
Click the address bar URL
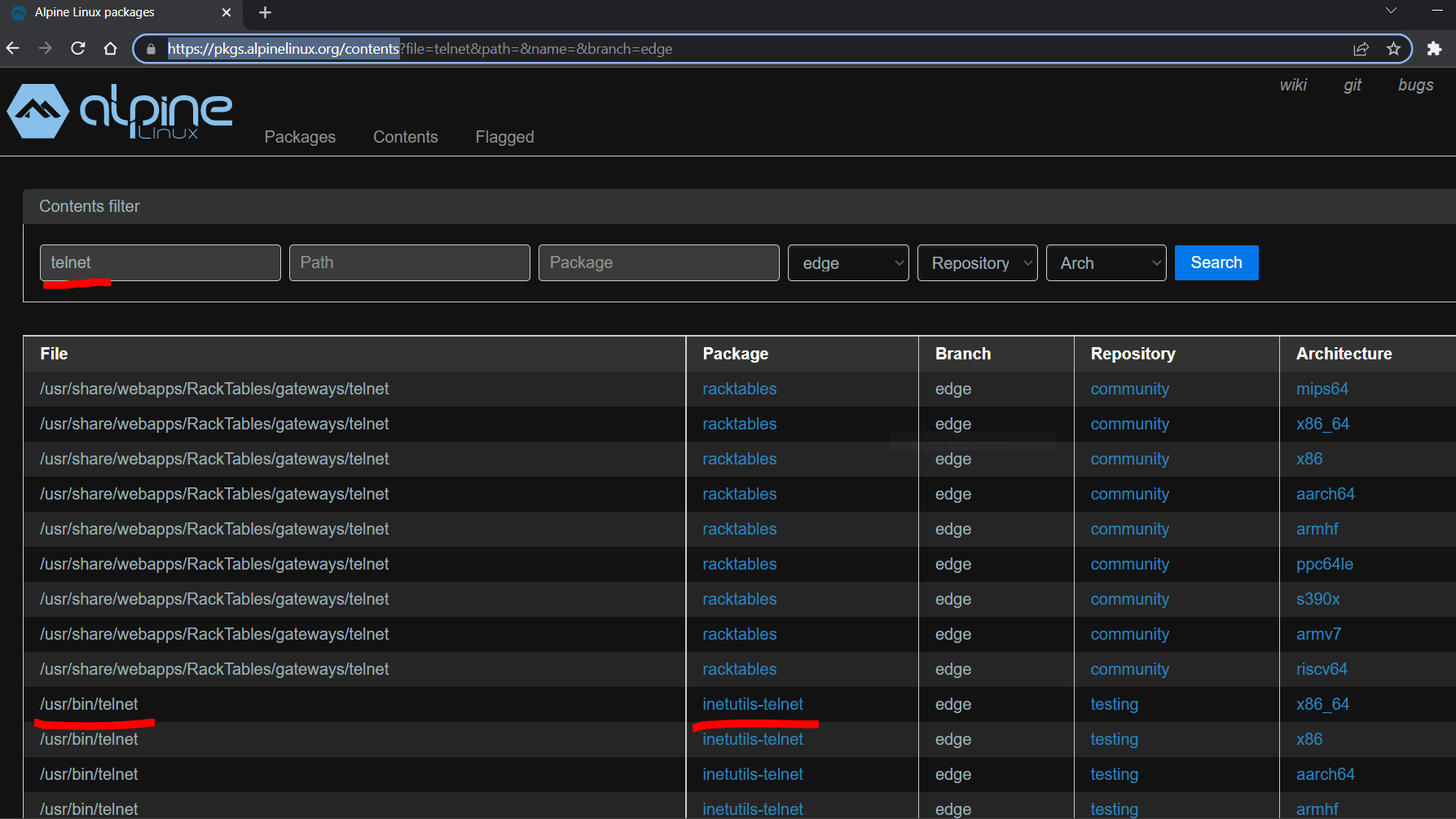click(x=420, y=49)
